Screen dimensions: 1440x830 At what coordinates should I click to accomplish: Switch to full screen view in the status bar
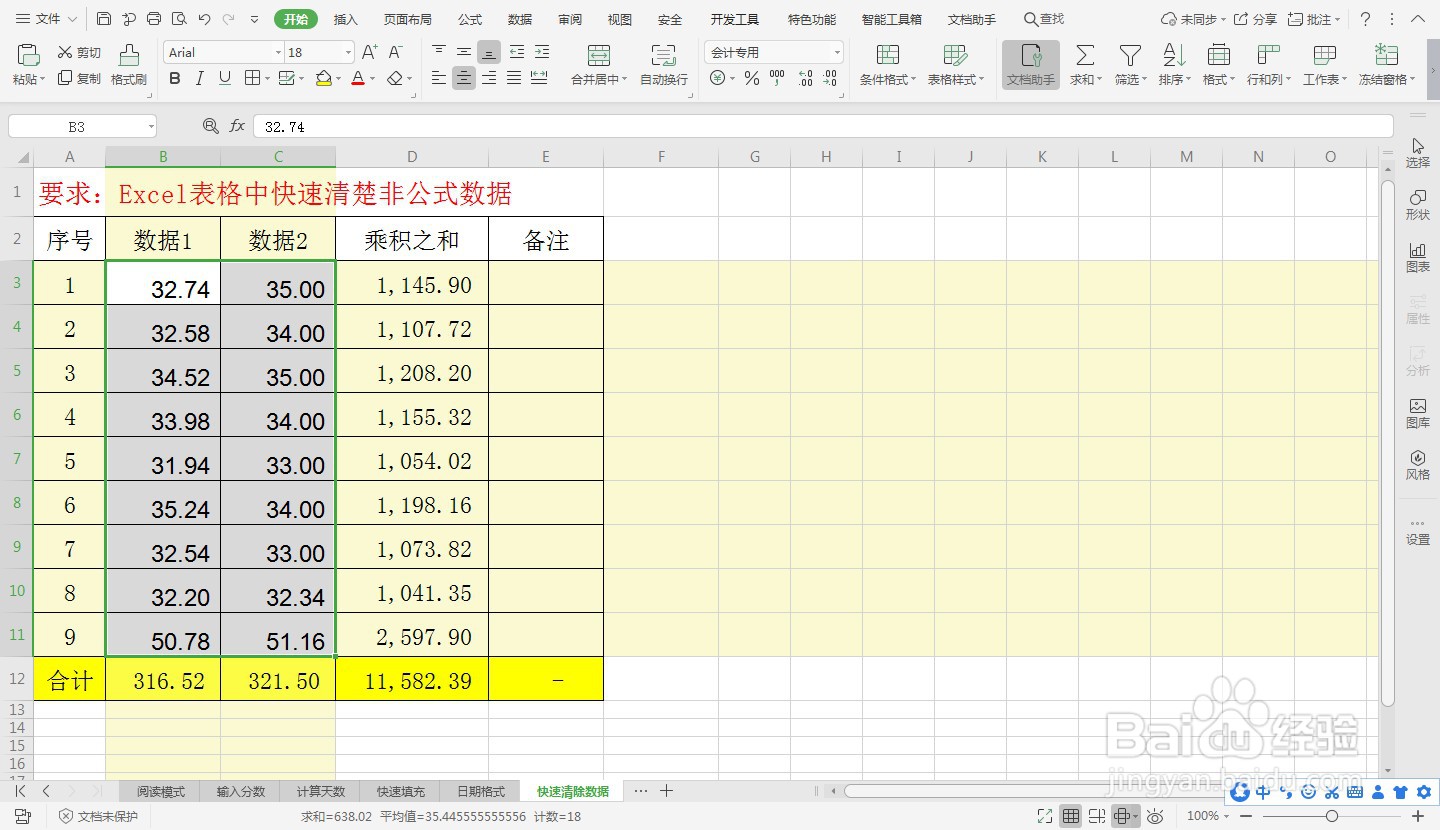coord(1045,816)
